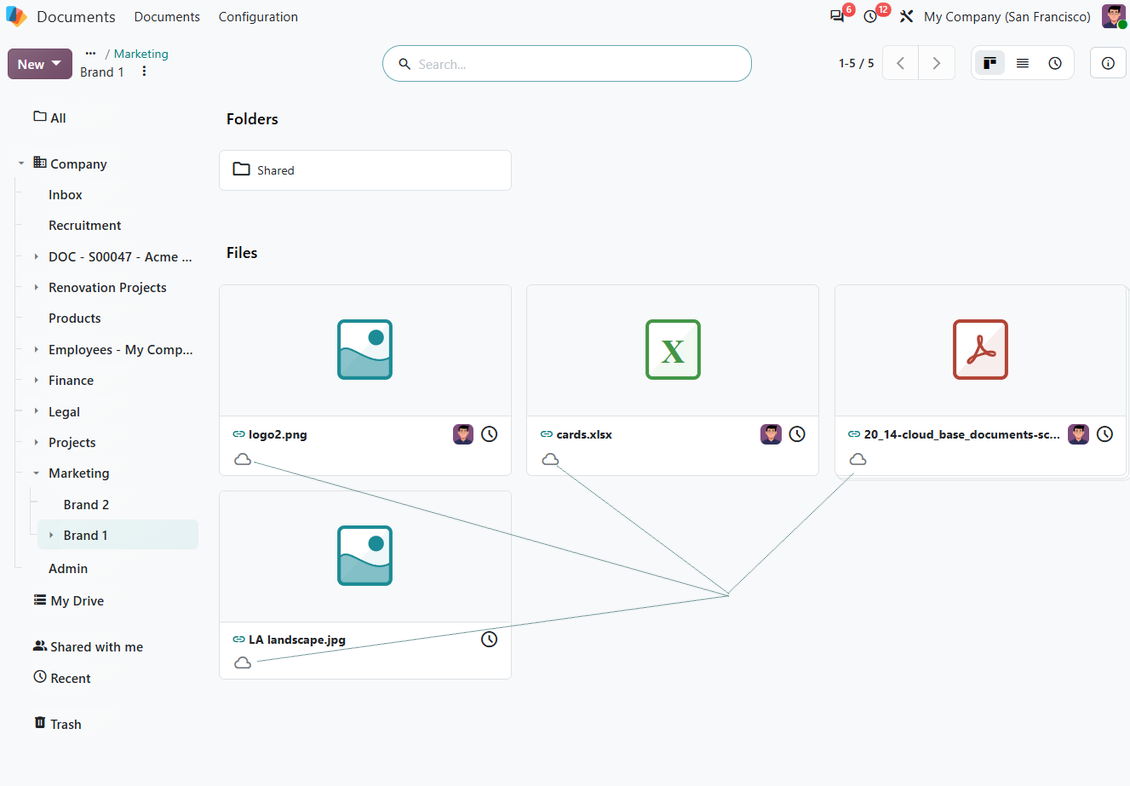Viewport: 1130px width, 786px height.
Task: Open the Shared folder card
Action: point(365,170)
